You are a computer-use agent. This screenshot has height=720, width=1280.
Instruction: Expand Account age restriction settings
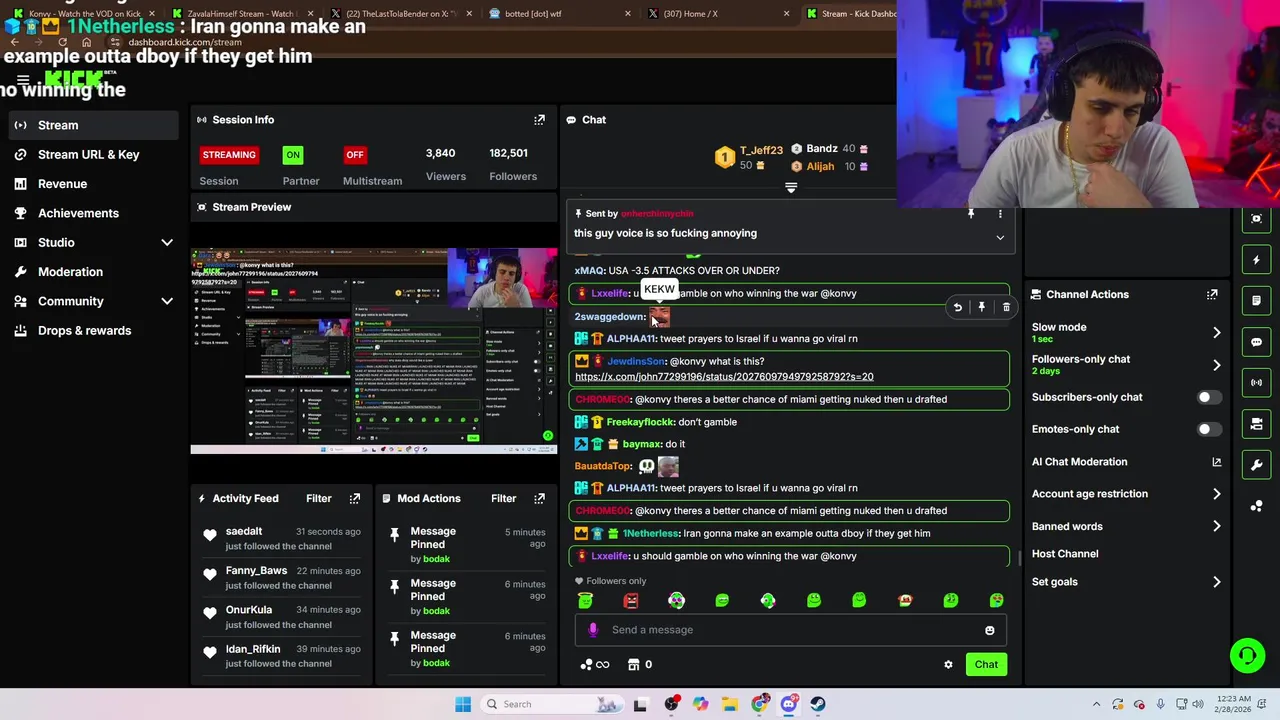point(1216,494)
